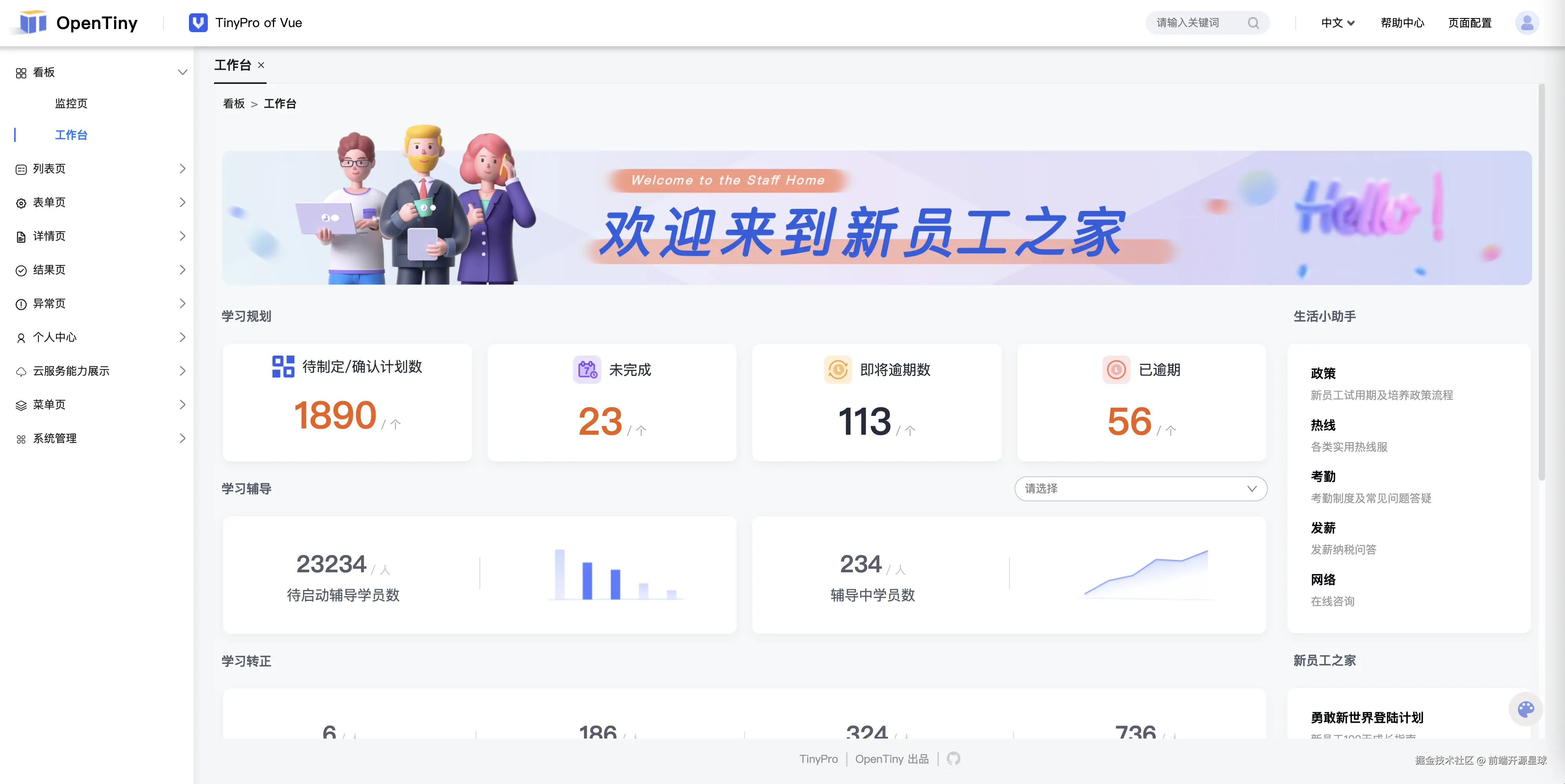Expand the 列表页 sidebar menu

pos(100,169)
